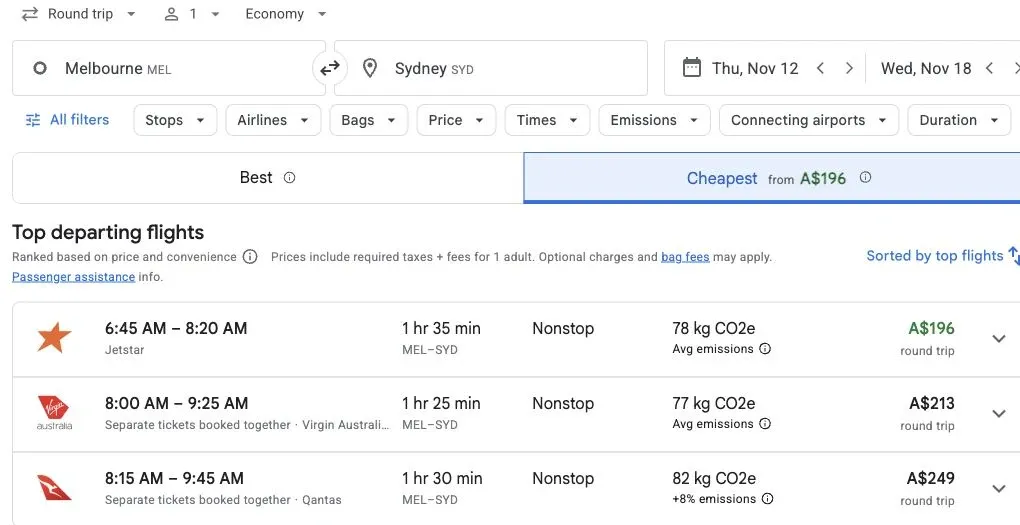Viewport: 1020px width, 525px height.
Task: Click the All filters sliders icon
Action: [x=33, y=120]
